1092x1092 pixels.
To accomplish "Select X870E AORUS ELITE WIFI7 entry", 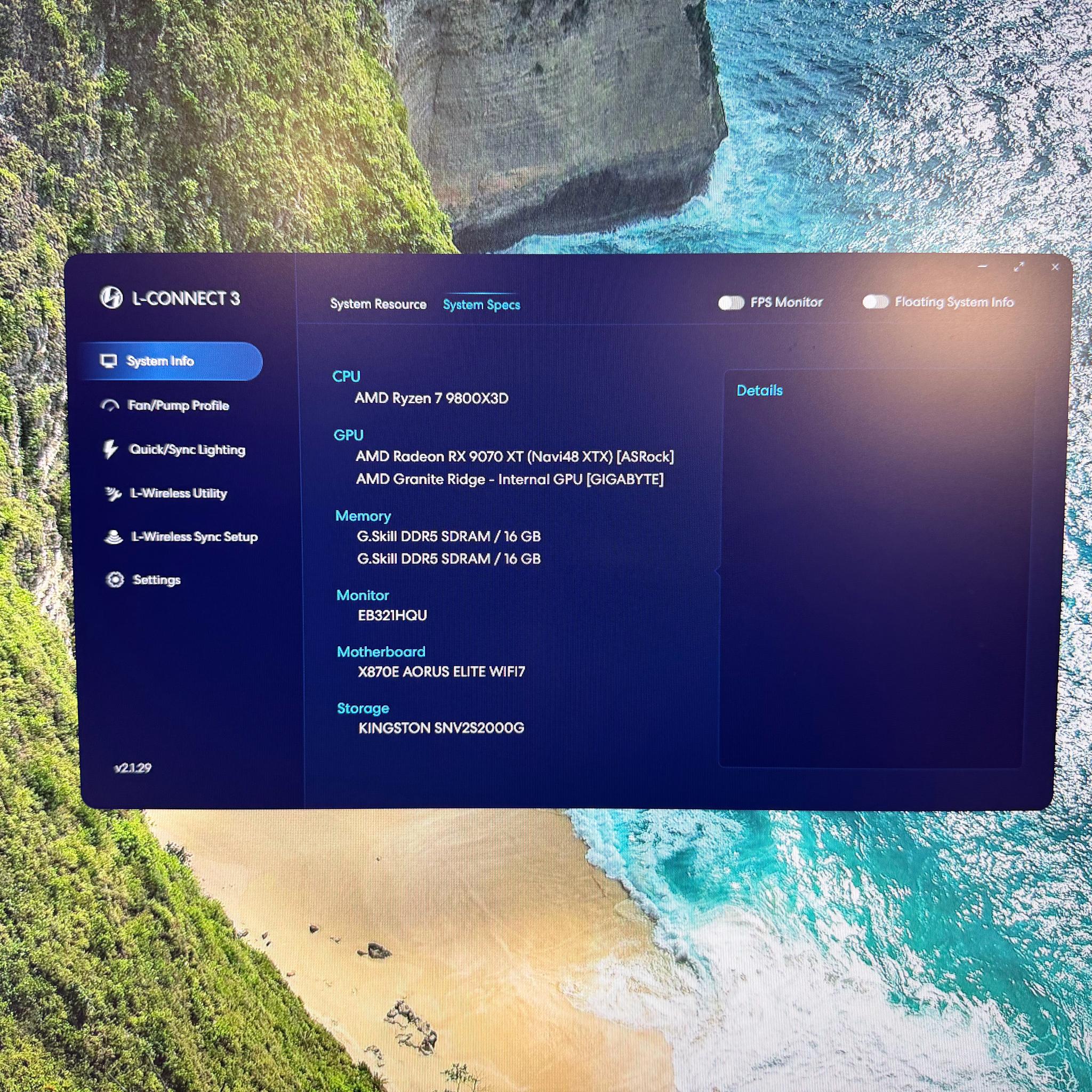I will 441,672.
